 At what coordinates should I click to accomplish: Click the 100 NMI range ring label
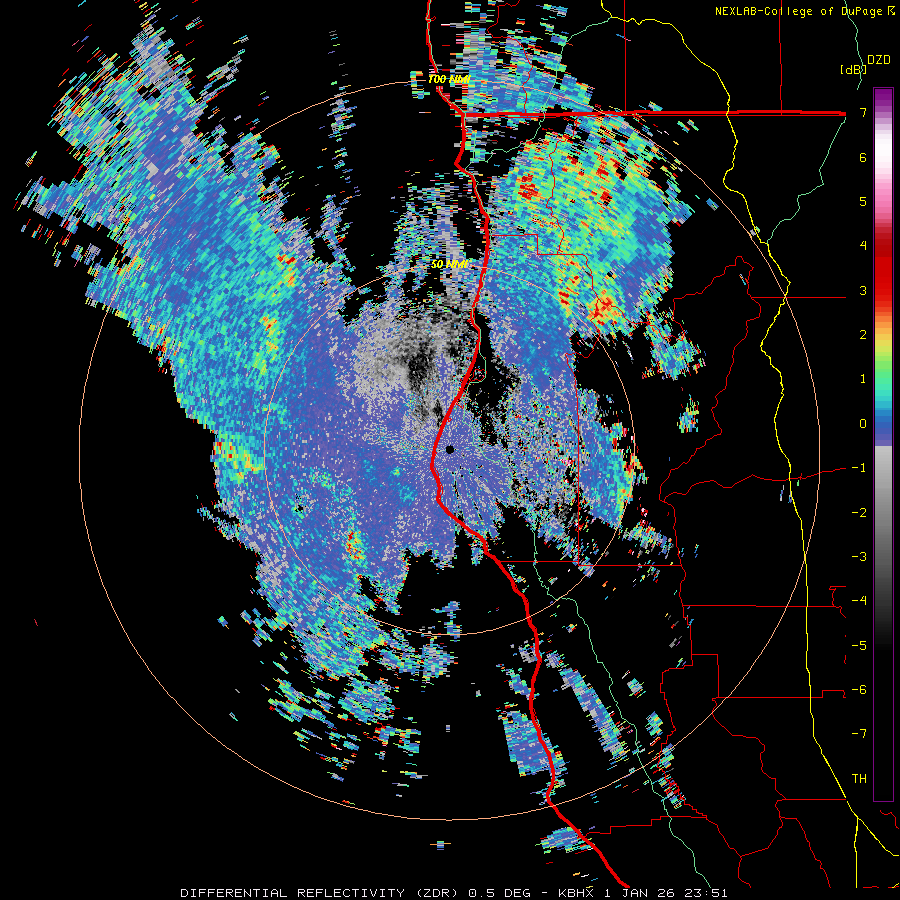tap(449, 79)
